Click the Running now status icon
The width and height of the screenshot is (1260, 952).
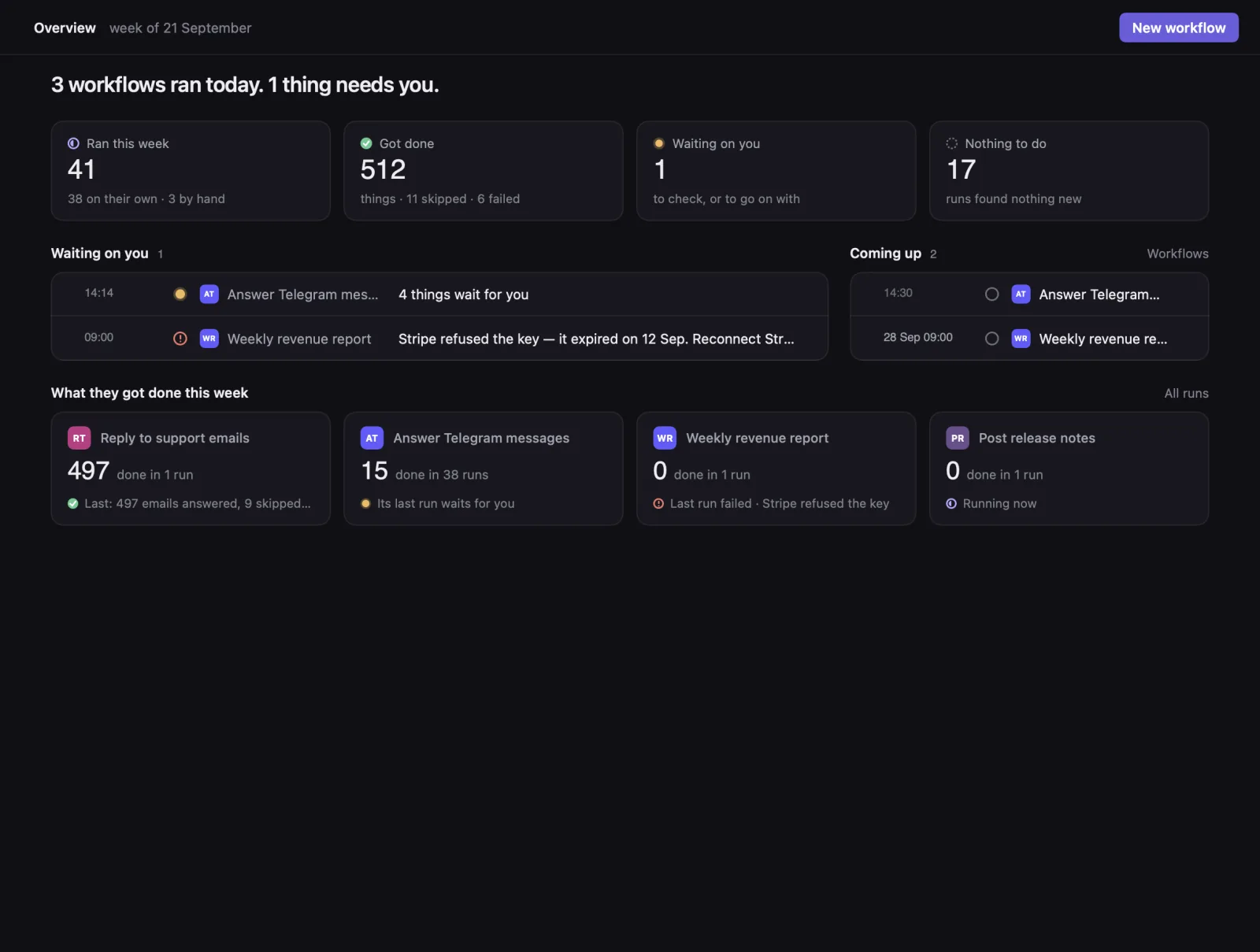[x=951, y=503]
